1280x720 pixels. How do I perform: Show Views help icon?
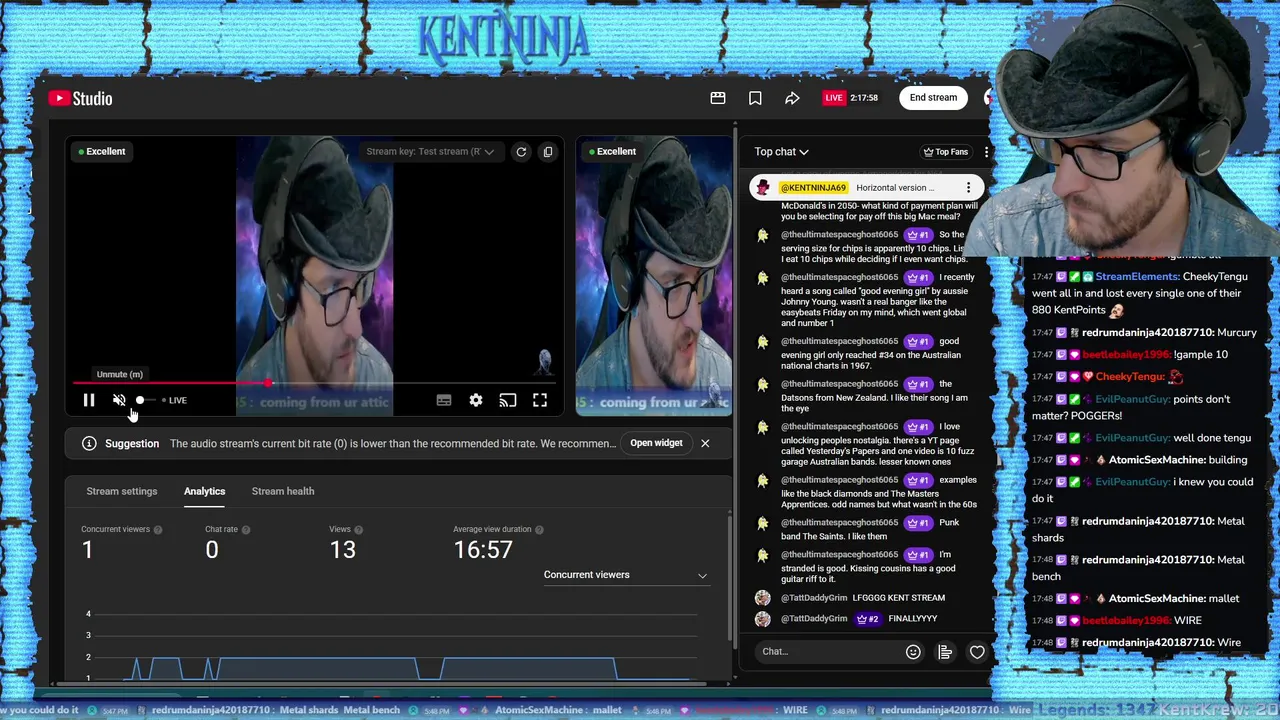[x=358, y=529]
